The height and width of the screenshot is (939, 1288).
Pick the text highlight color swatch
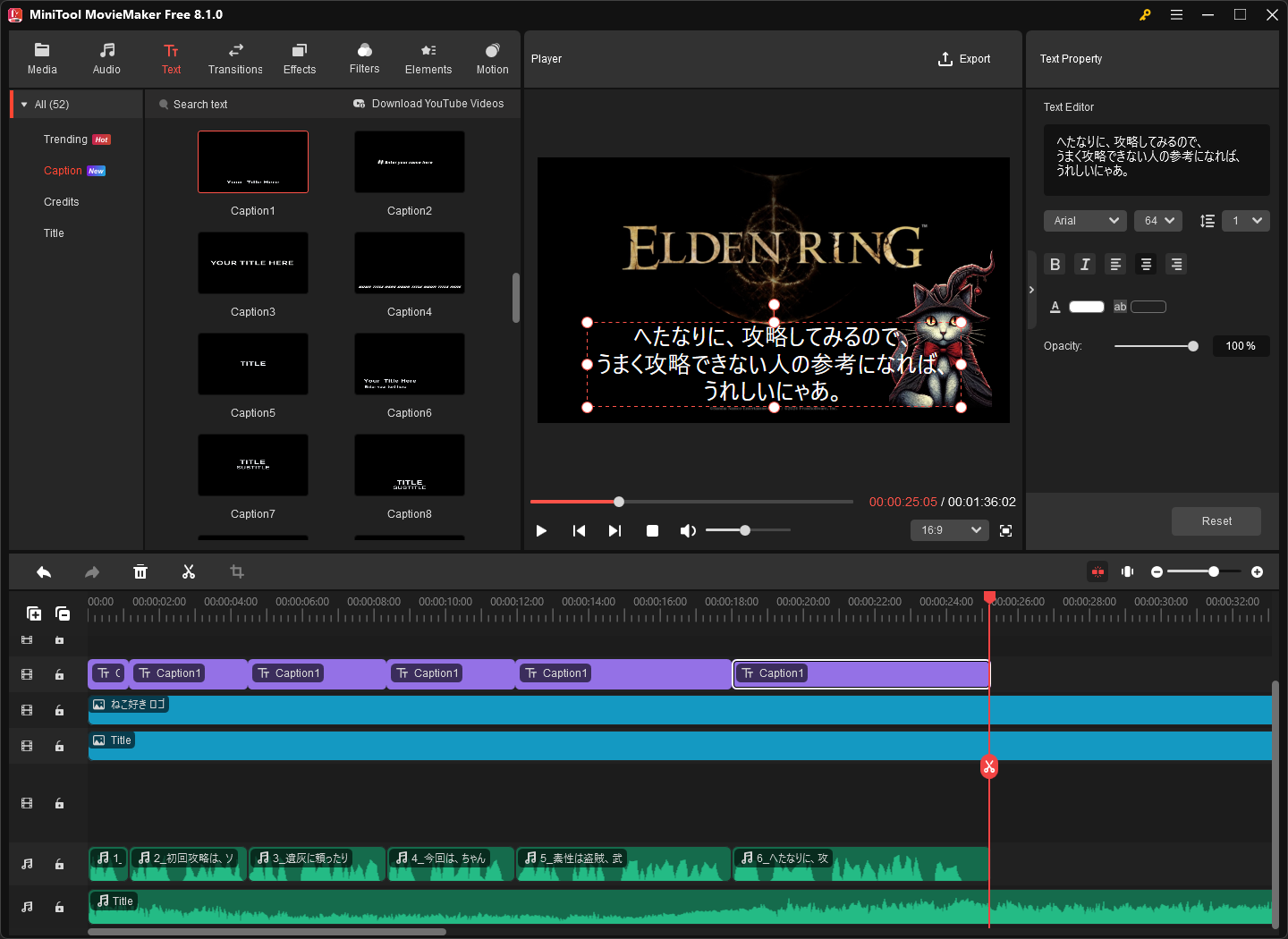tap(1148, 307)
